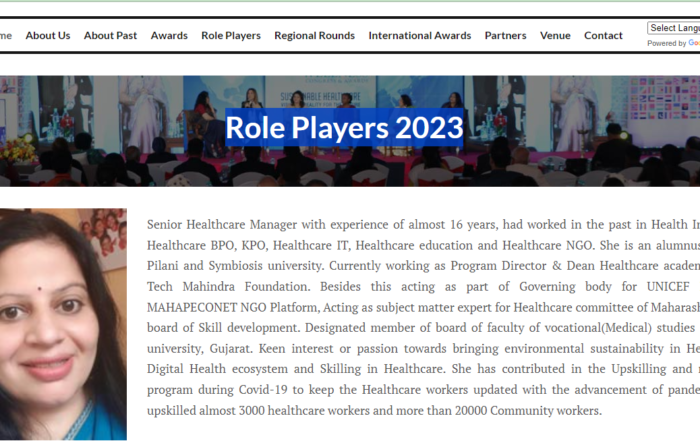The width and height of the screenshot is (700, 441).
Task: Click the partially visible Home menu item
Action: click(x=5, y=36)
